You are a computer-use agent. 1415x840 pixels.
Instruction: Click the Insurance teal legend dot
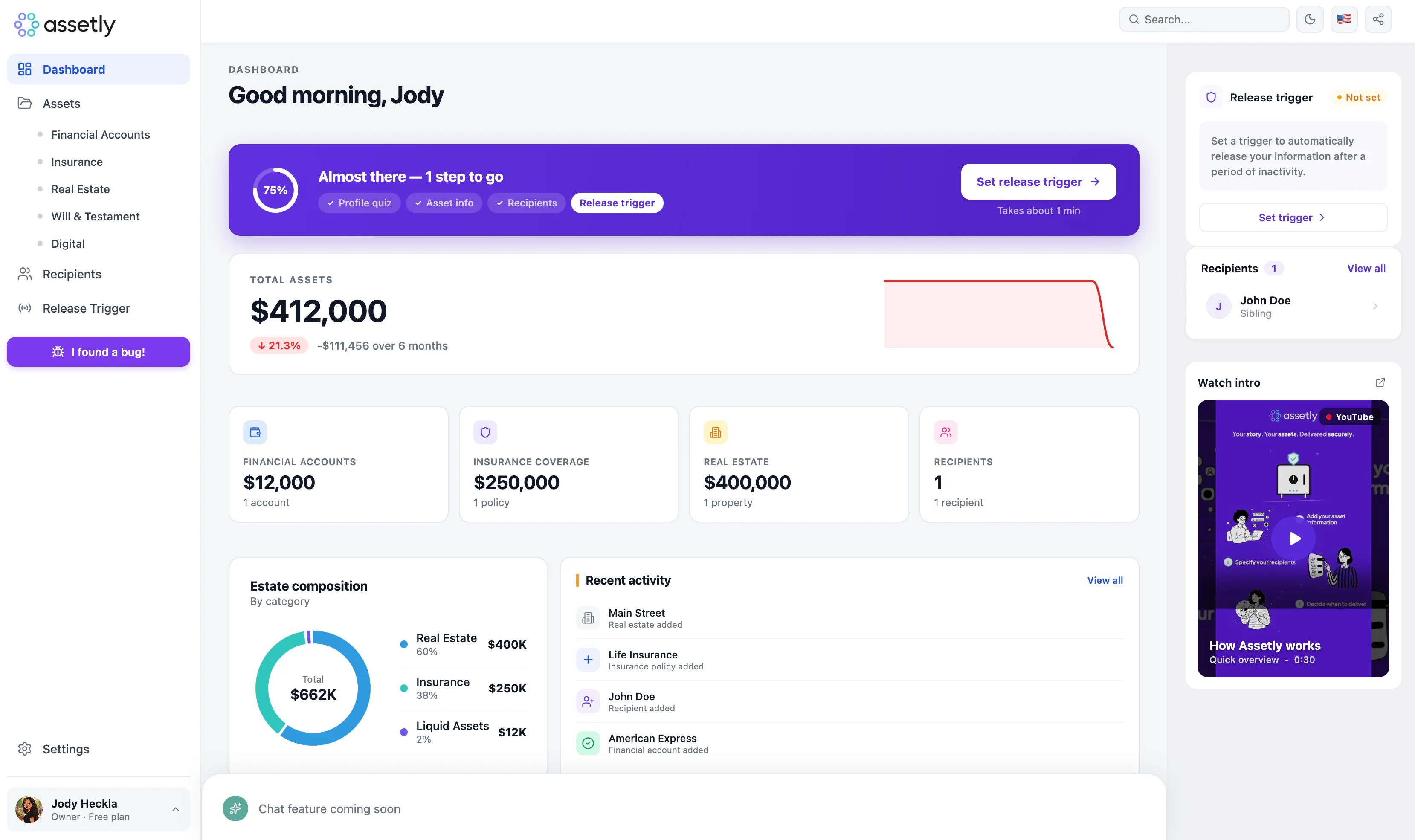click(403, 688)
